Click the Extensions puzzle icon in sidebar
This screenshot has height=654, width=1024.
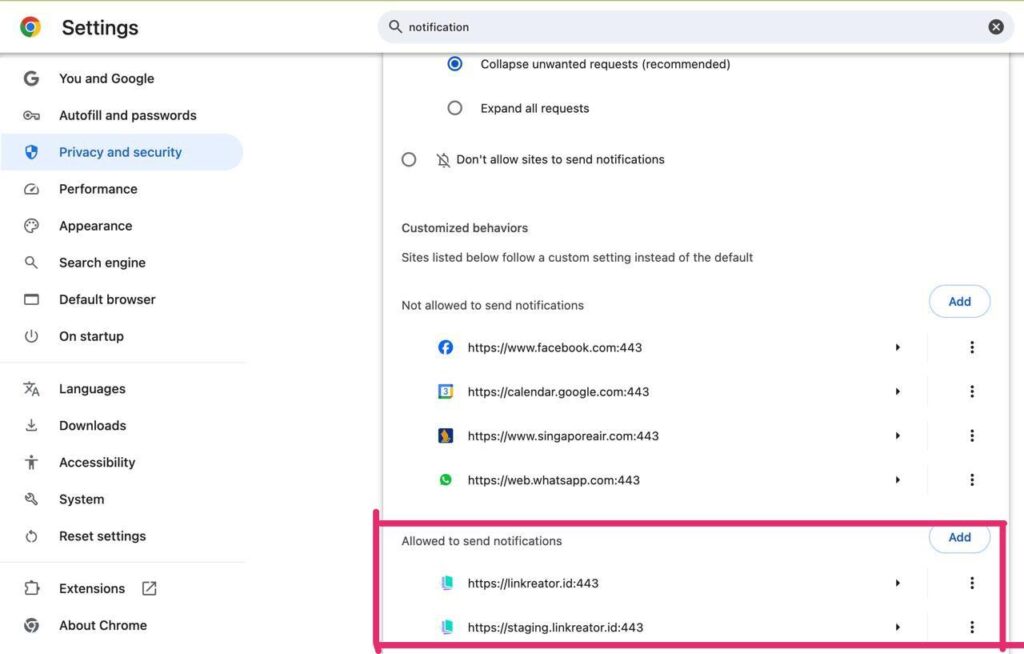[31, 589]
